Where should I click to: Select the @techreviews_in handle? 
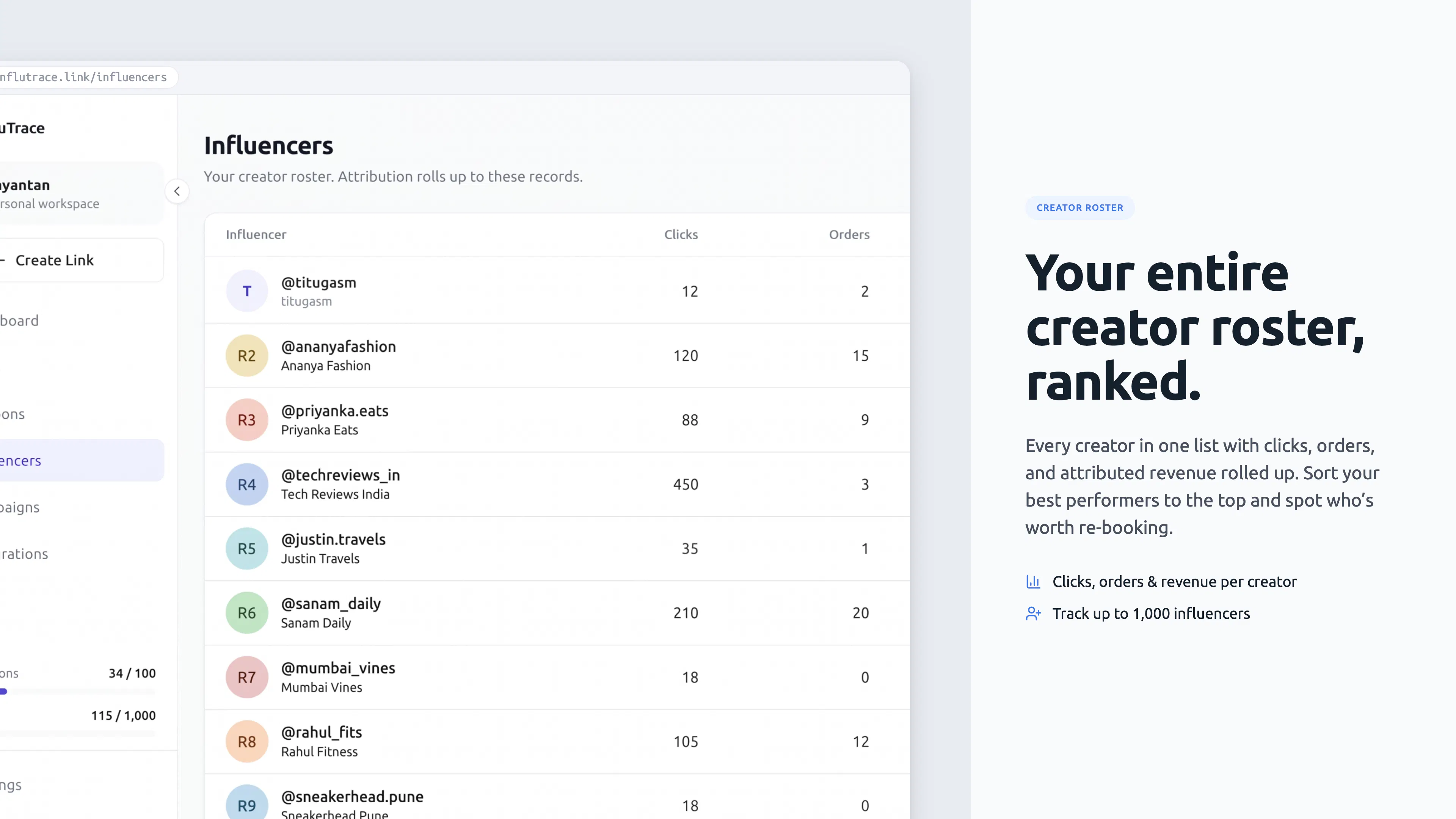point(340,475)
